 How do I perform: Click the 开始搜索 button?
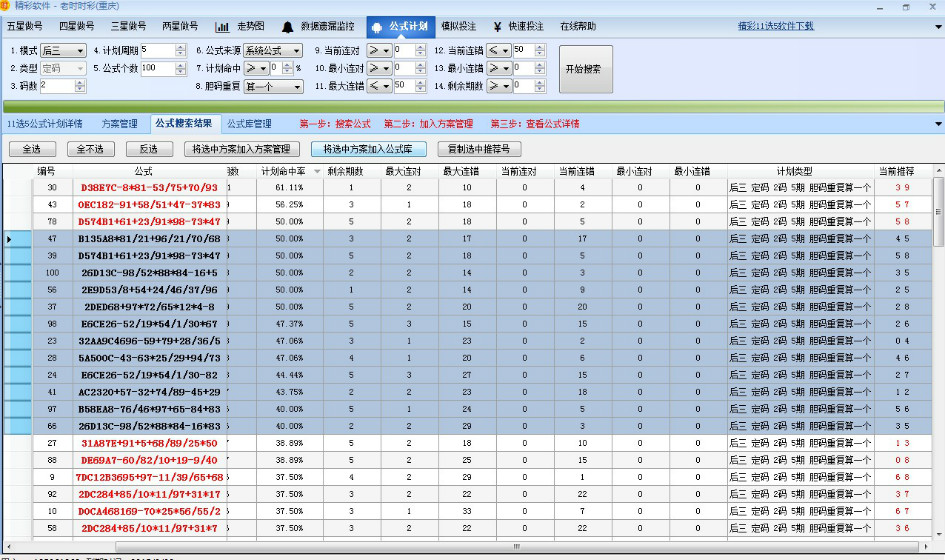point(585,69)
